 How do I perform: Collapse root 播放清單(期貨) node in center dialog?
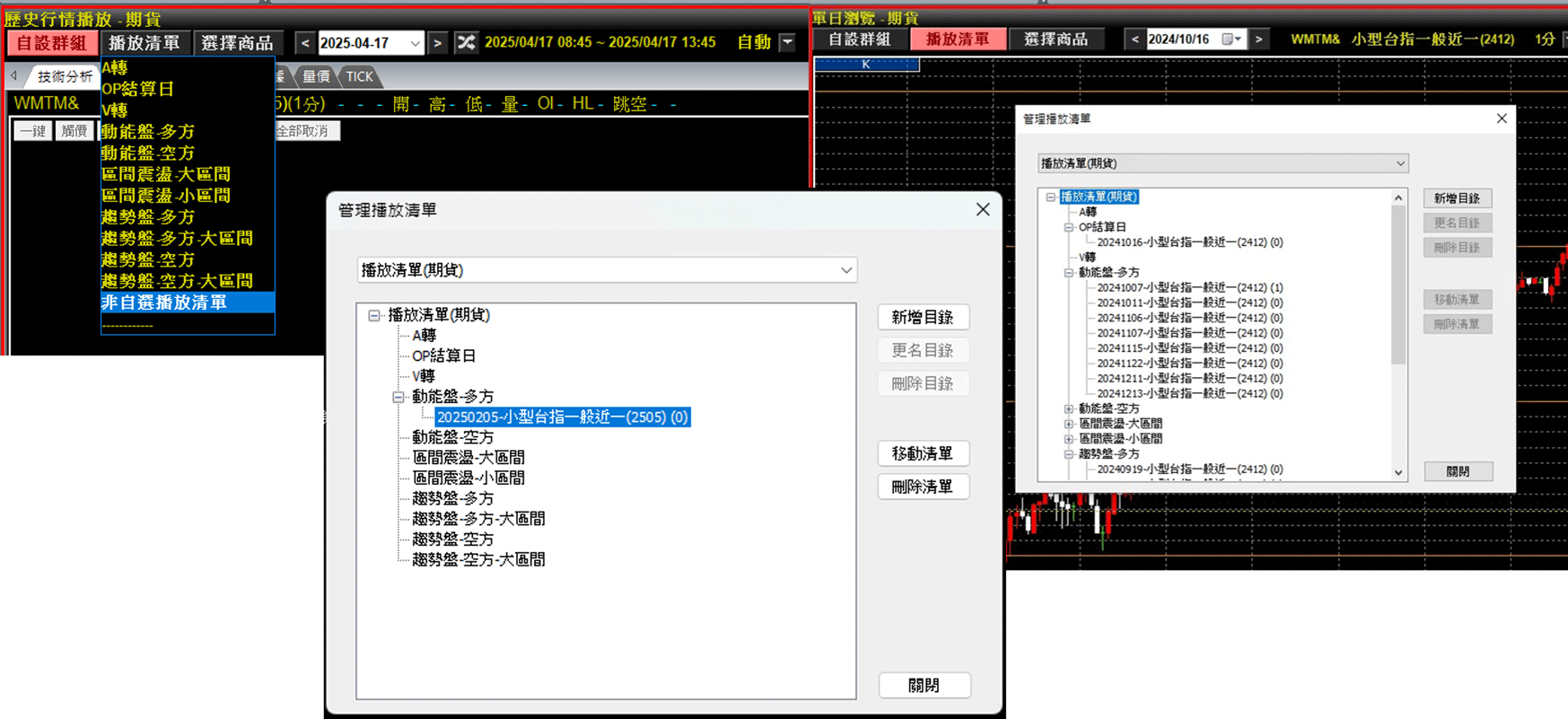coord(373,315)
